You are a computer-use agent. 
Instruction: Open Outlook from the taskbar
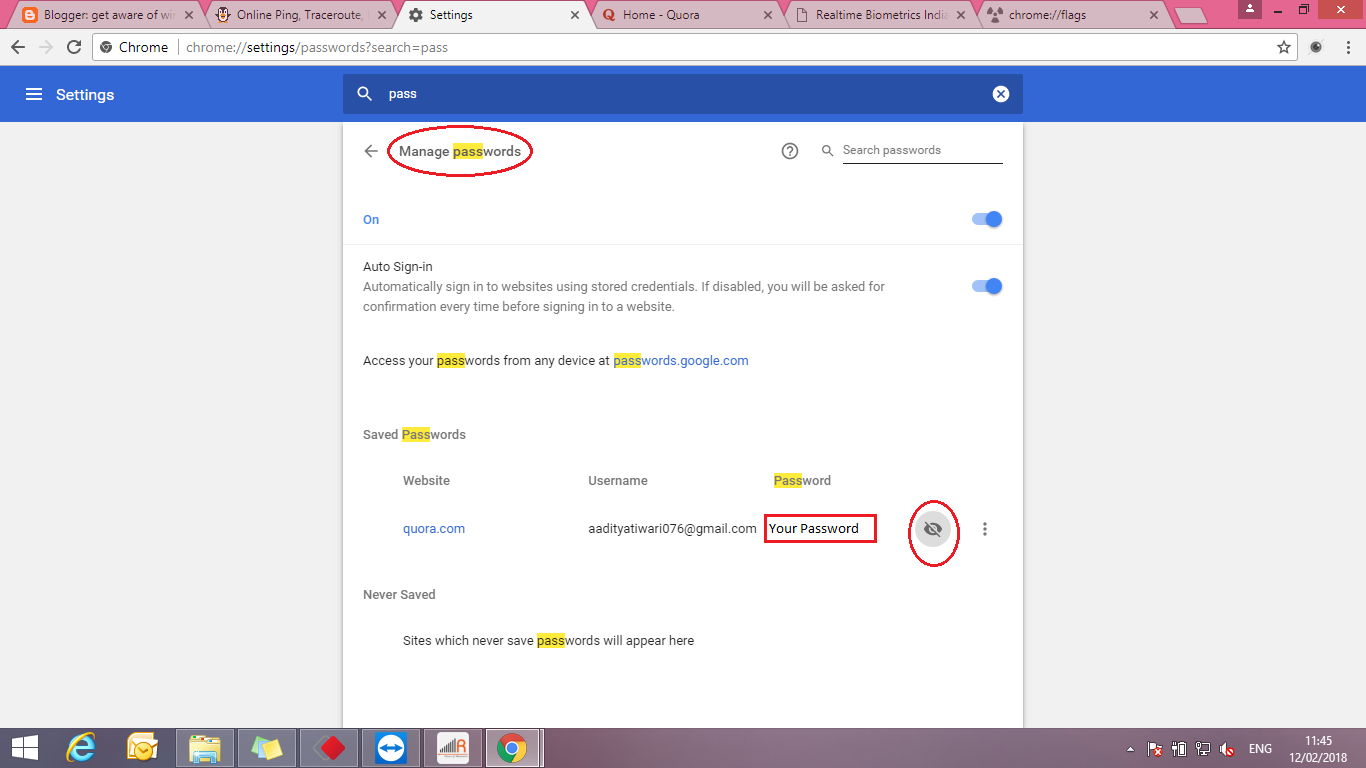(x=143, y=748)
